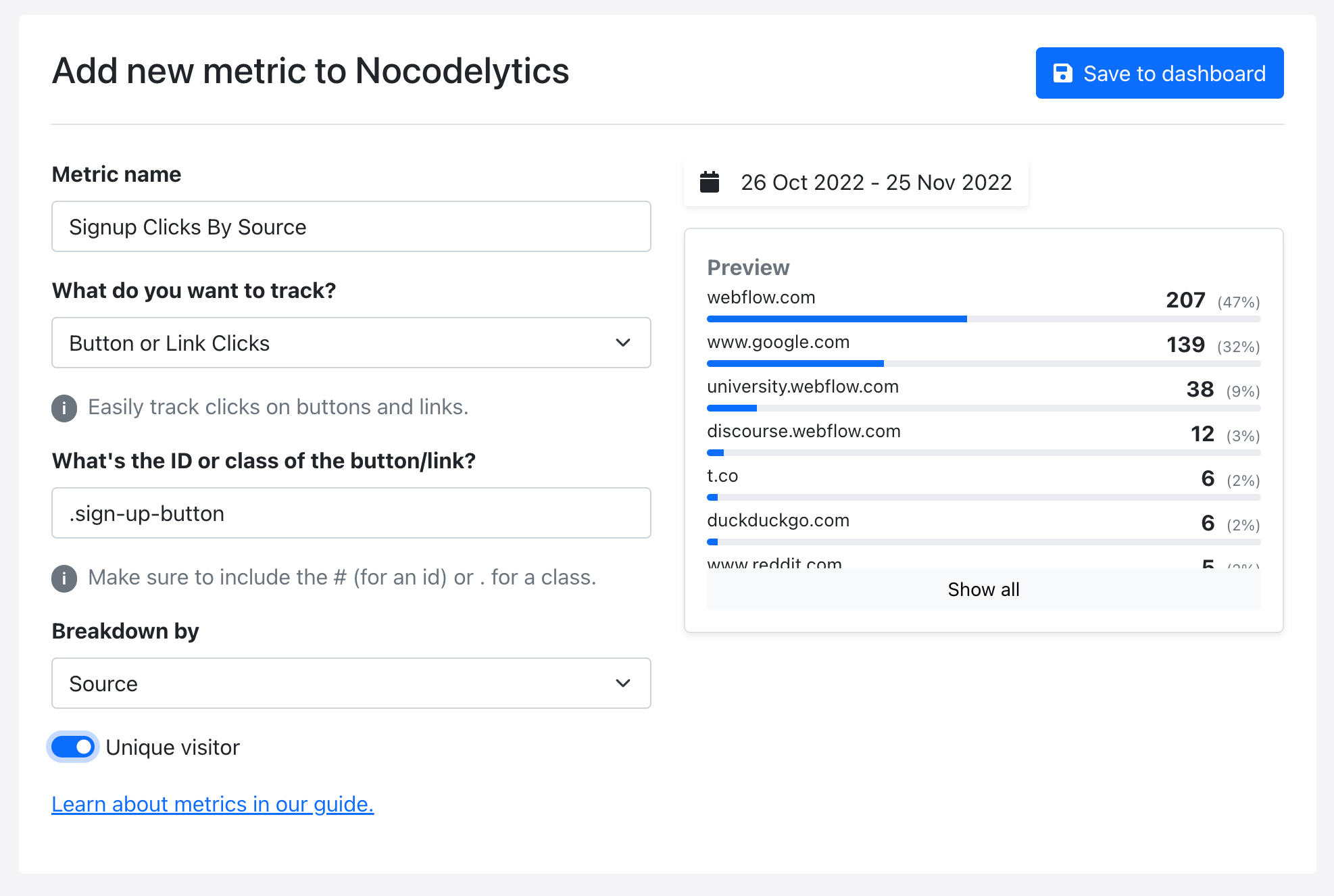This screenshot has width=1334, height=896.
Task: Click the webflow.com progress bar
Action: [983, 319]
